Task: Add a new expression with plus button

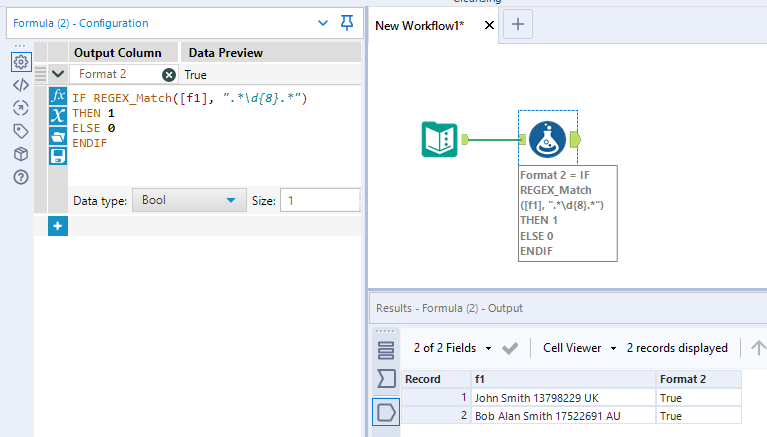Action: click(58, 227)
